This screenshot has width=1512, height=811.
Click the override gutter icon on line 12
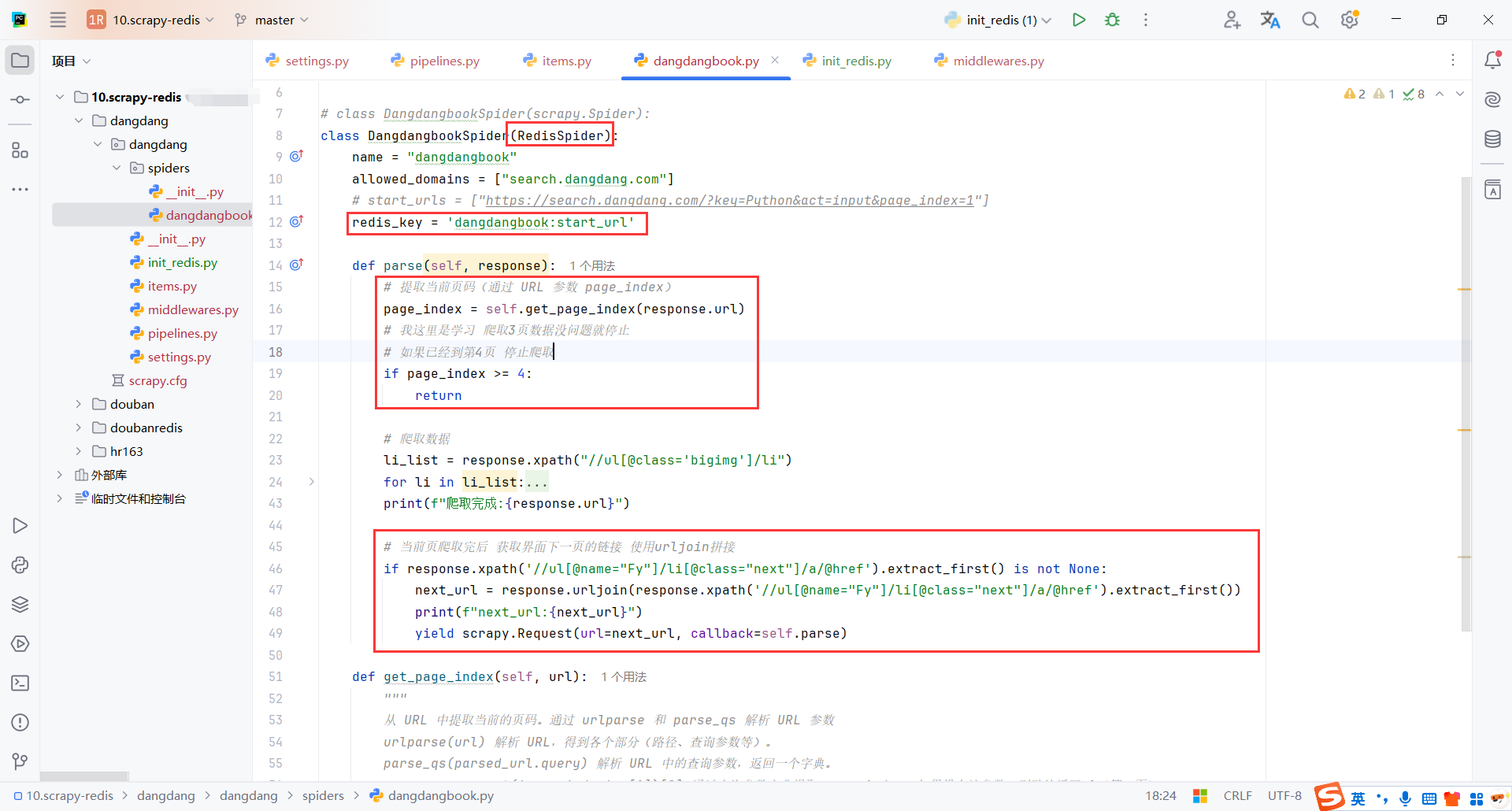pos(296,221)
